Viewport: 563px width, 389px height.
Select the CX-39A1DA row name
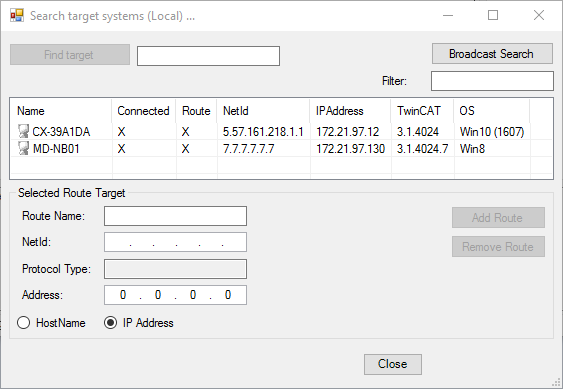click(61, 132)
